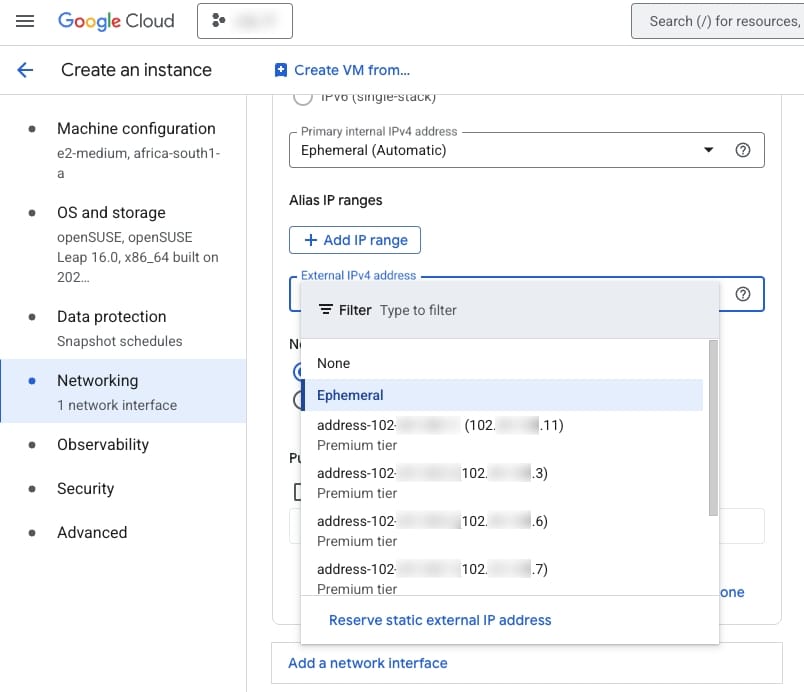This screenshot has width=804, height=692.
Task: Click the Create VM from icon
Action: [x=281, y=70]
